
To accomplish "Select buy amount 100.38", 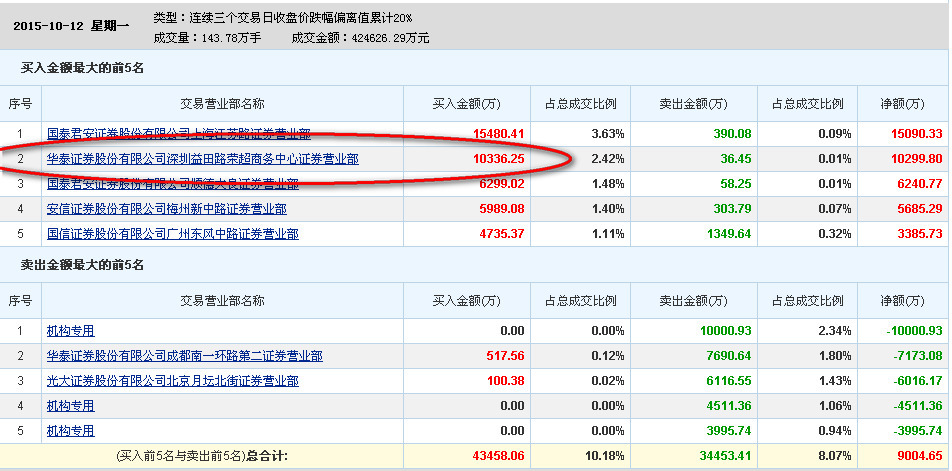I will click(505, 381).
